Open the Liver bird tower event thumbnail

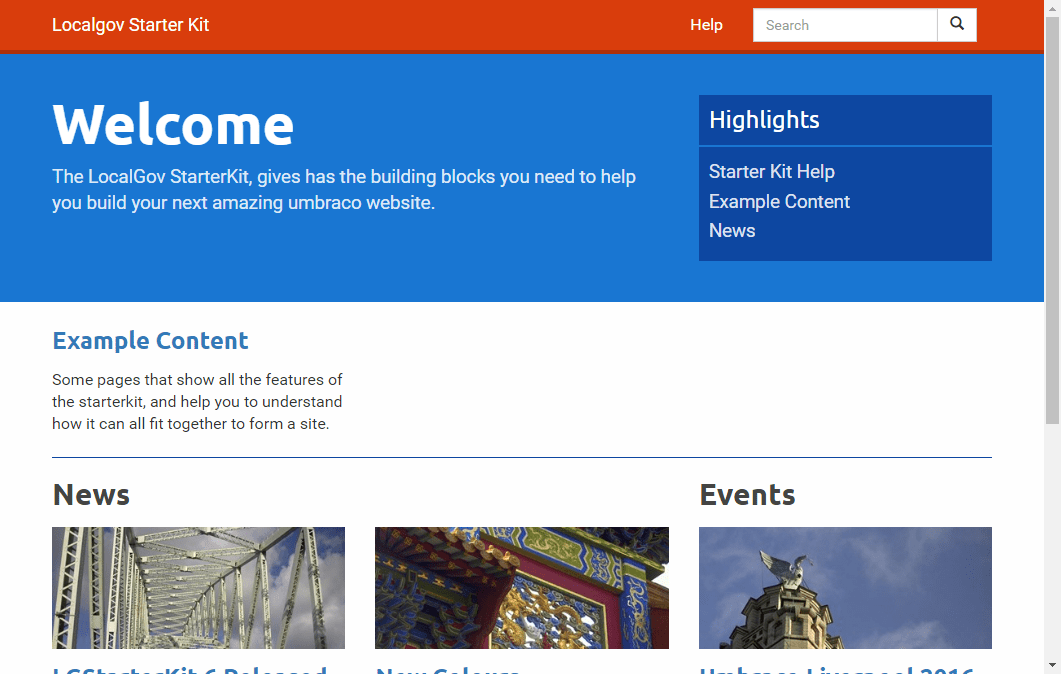pos(845,588)
